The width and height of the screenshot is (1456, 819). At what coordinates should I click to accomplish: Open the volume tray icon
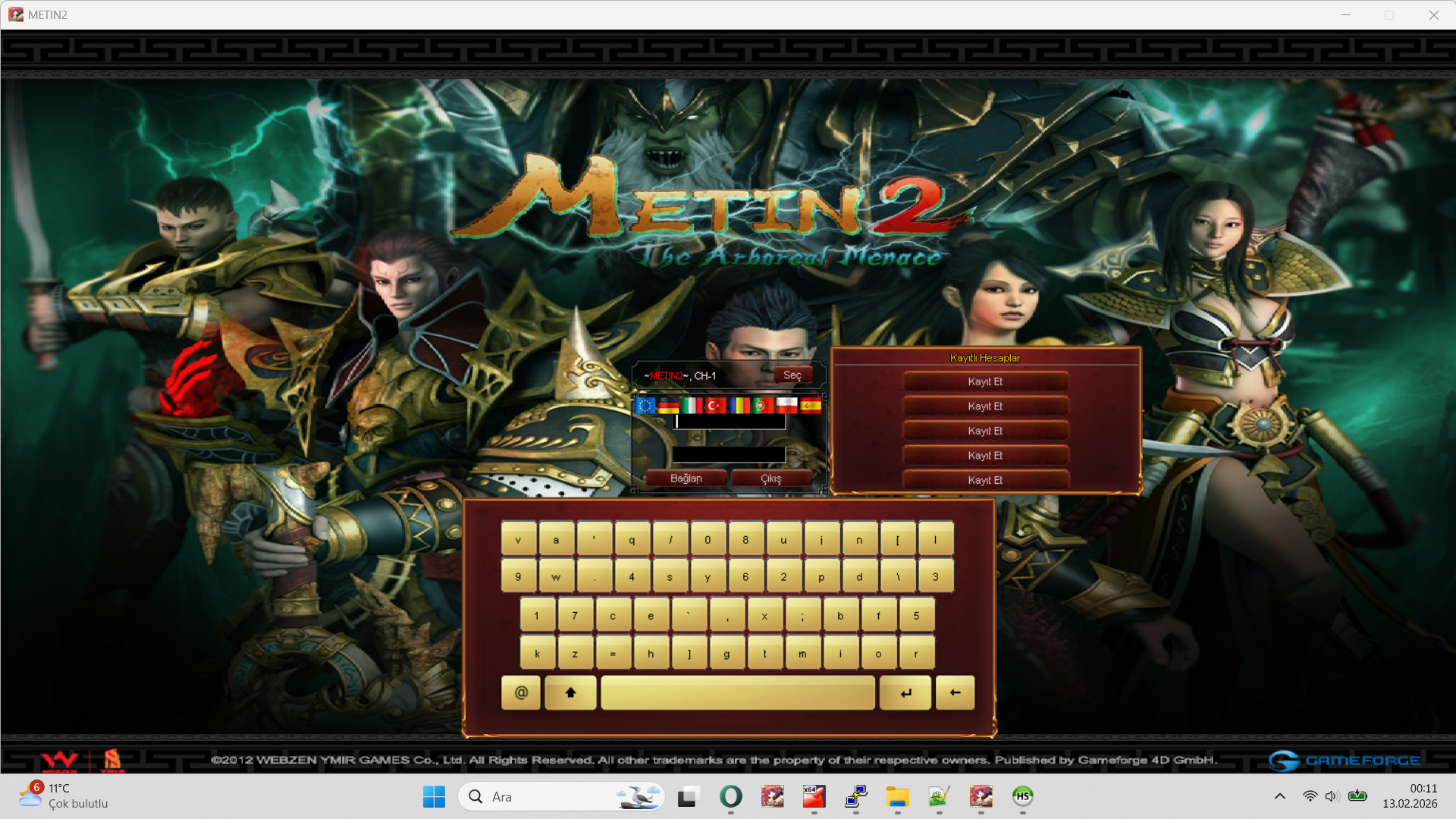(1332, 796)
